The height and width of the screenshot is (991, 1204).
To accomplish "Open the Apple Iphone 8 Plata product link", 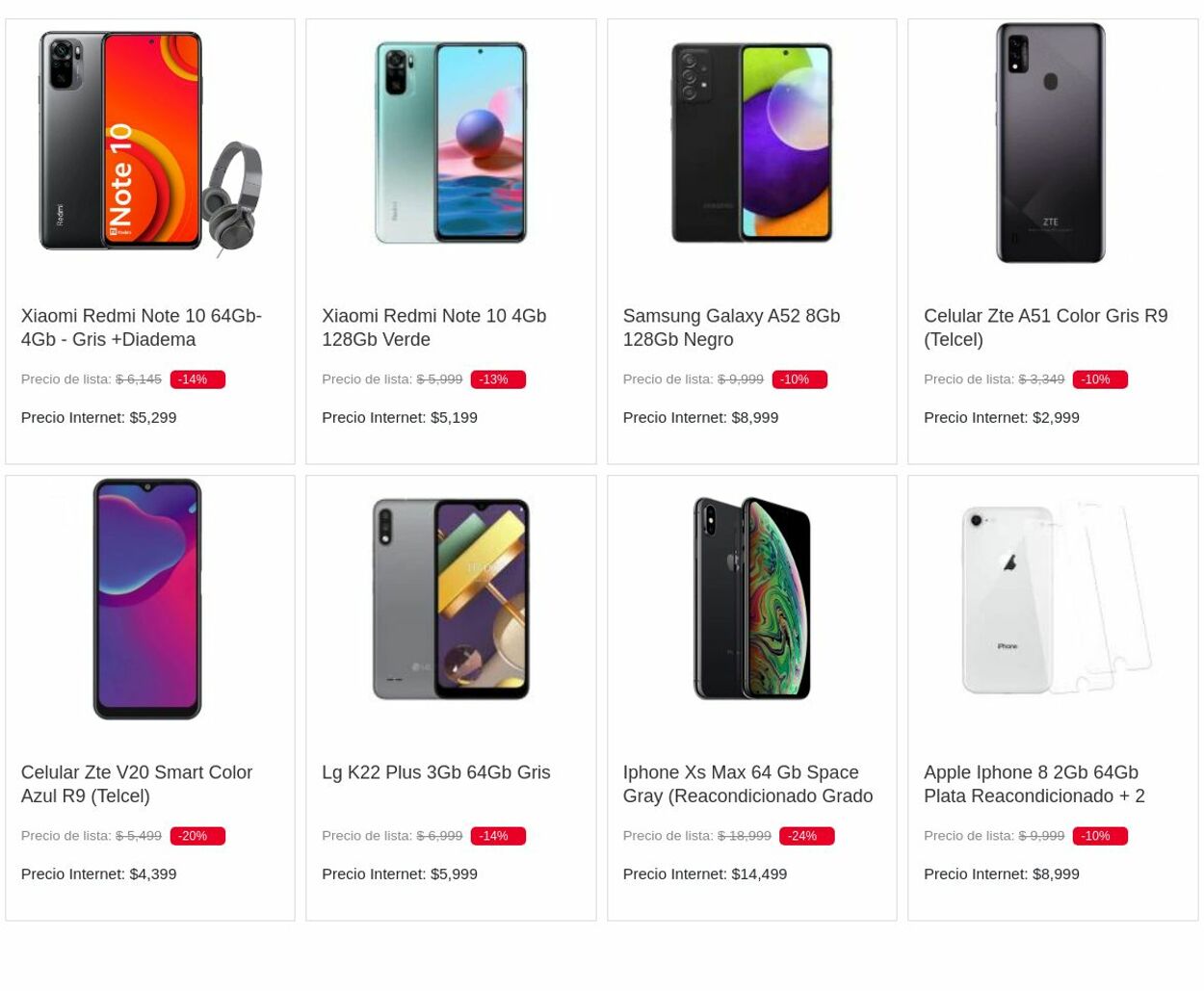I will coord(1034,784).
